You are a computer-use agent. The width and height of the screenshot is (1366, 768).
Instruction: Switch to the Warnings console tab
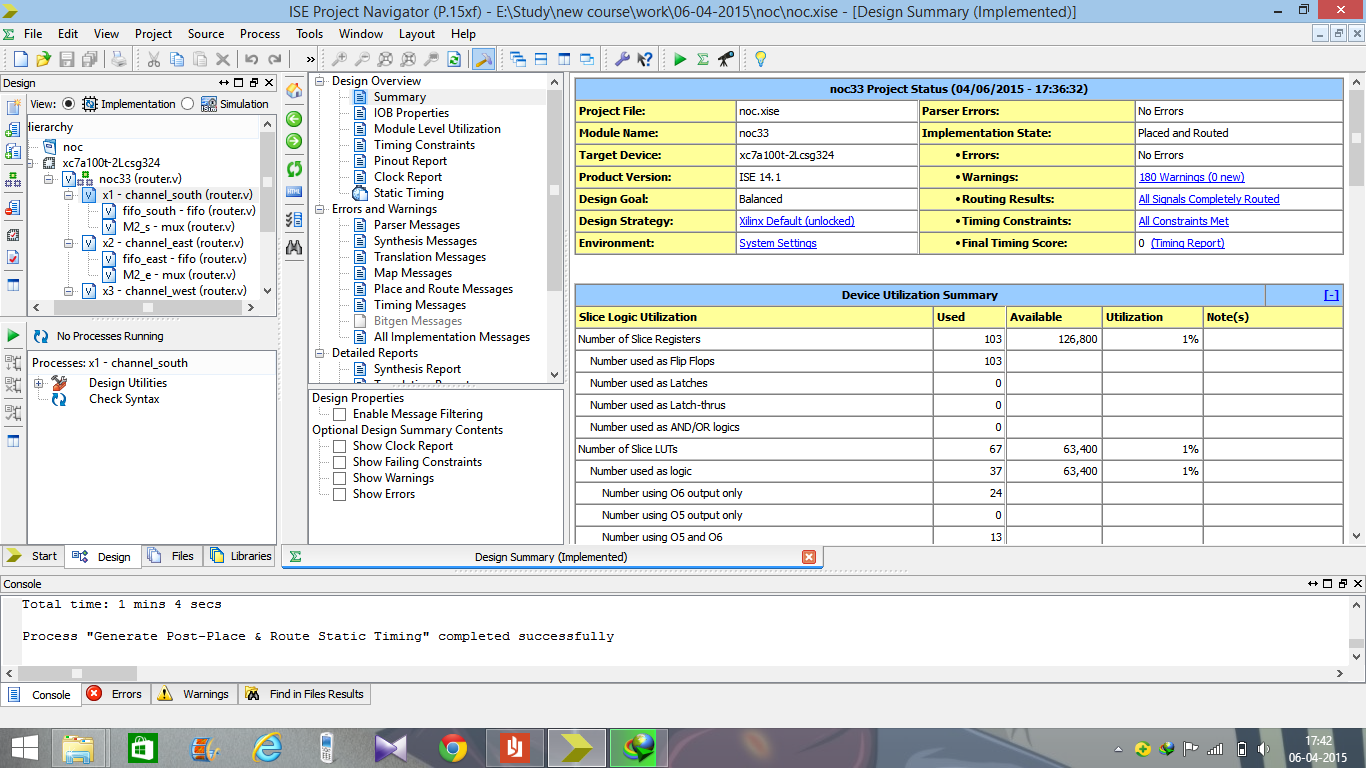pyautogui.click(x=194, y=694)
